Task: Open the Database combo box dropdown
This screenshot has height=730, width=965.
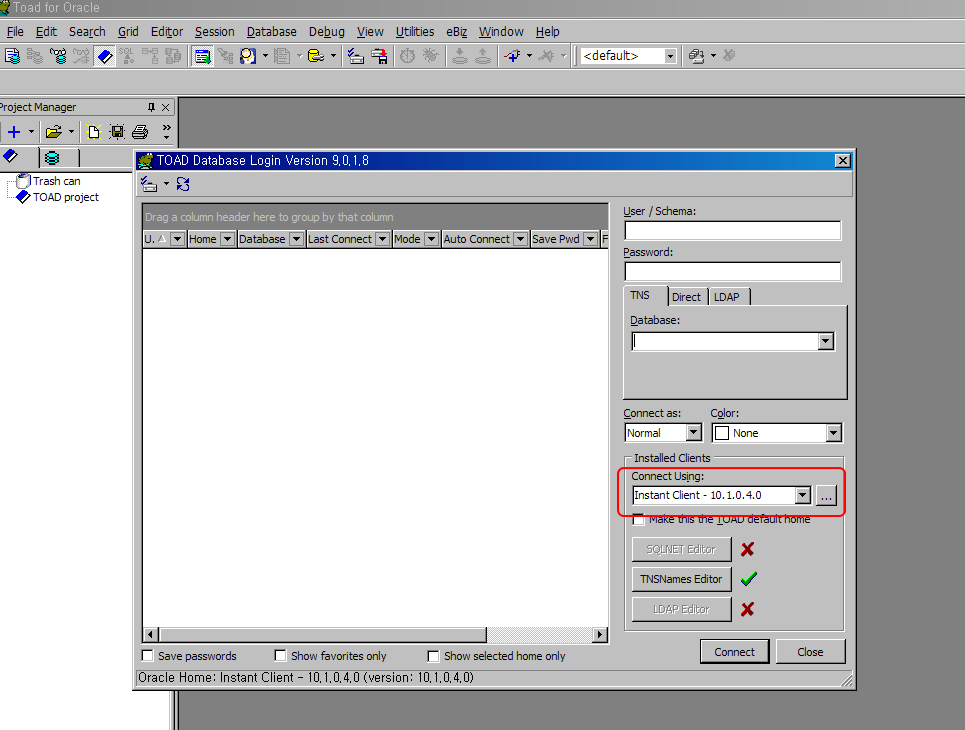Action: click(x=825, y=342)
